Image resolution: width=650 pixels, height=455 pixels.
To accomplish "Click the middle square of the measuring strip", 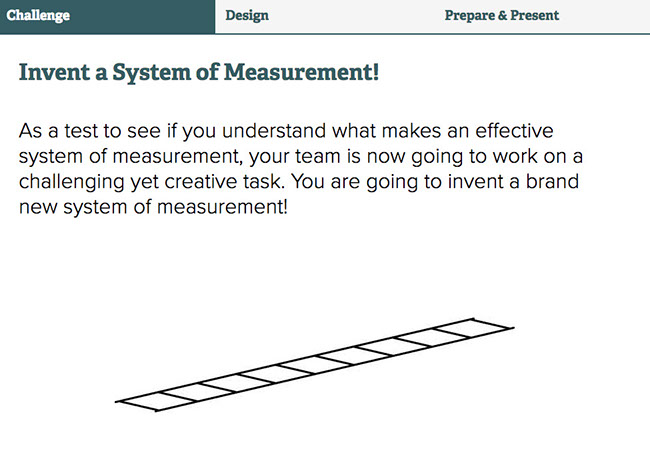I will pyautogui.click(x=315, y=365).
